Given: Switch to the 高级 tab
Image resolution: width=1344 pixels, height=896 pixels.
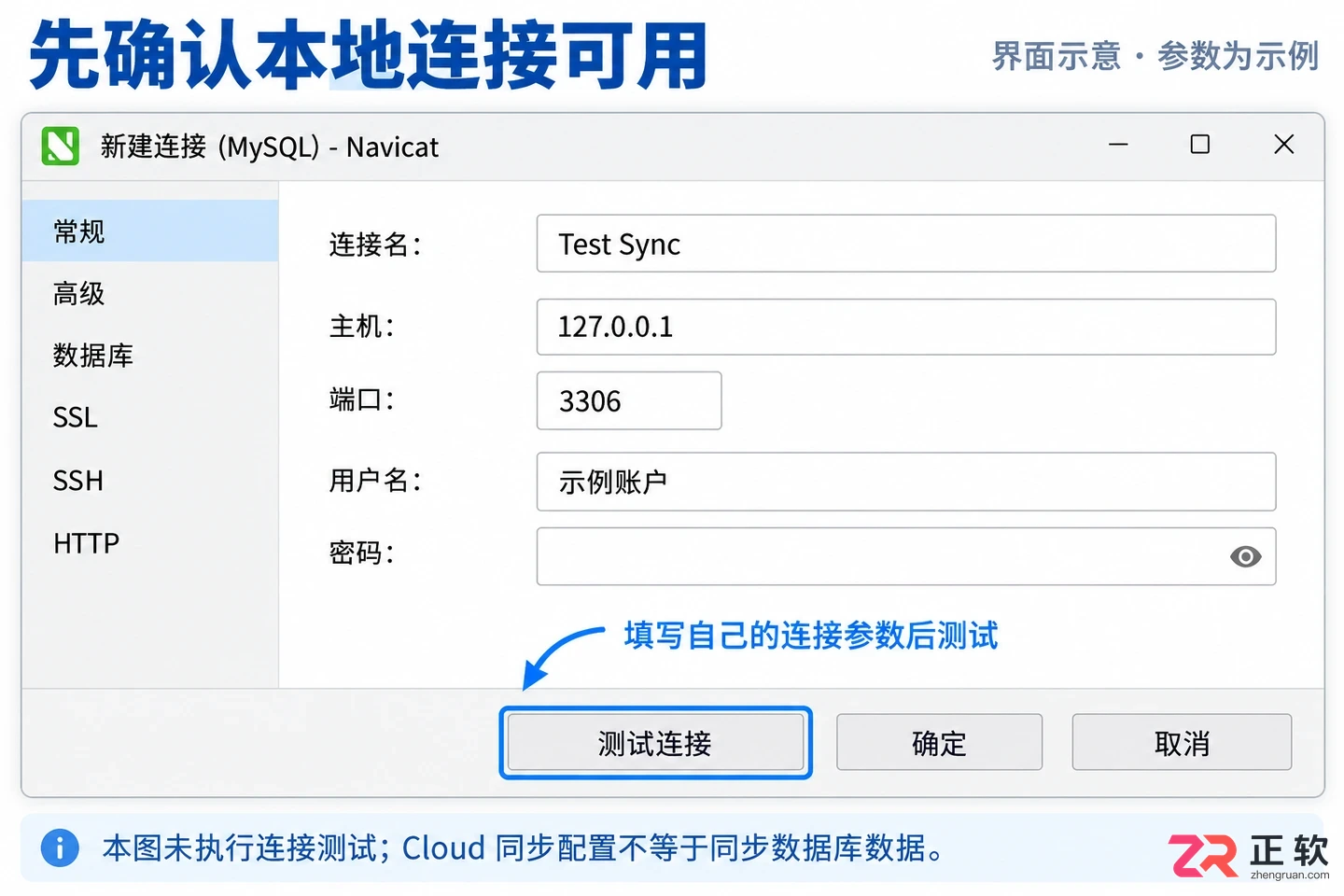Looking at the screenshot, I should point(150,293).
